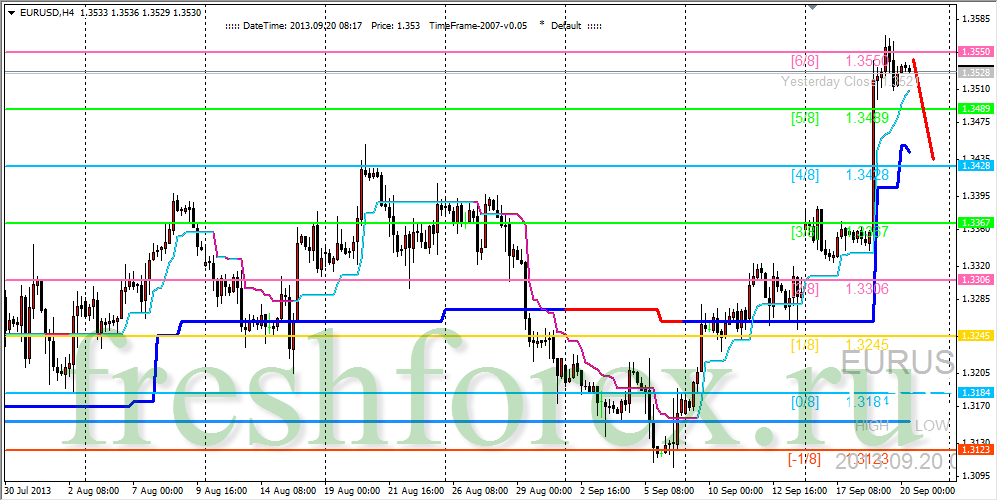Click the [6/8] Murrey level label
The width and height of the screenshot is (998, 501).
click(x=805, y=61)
